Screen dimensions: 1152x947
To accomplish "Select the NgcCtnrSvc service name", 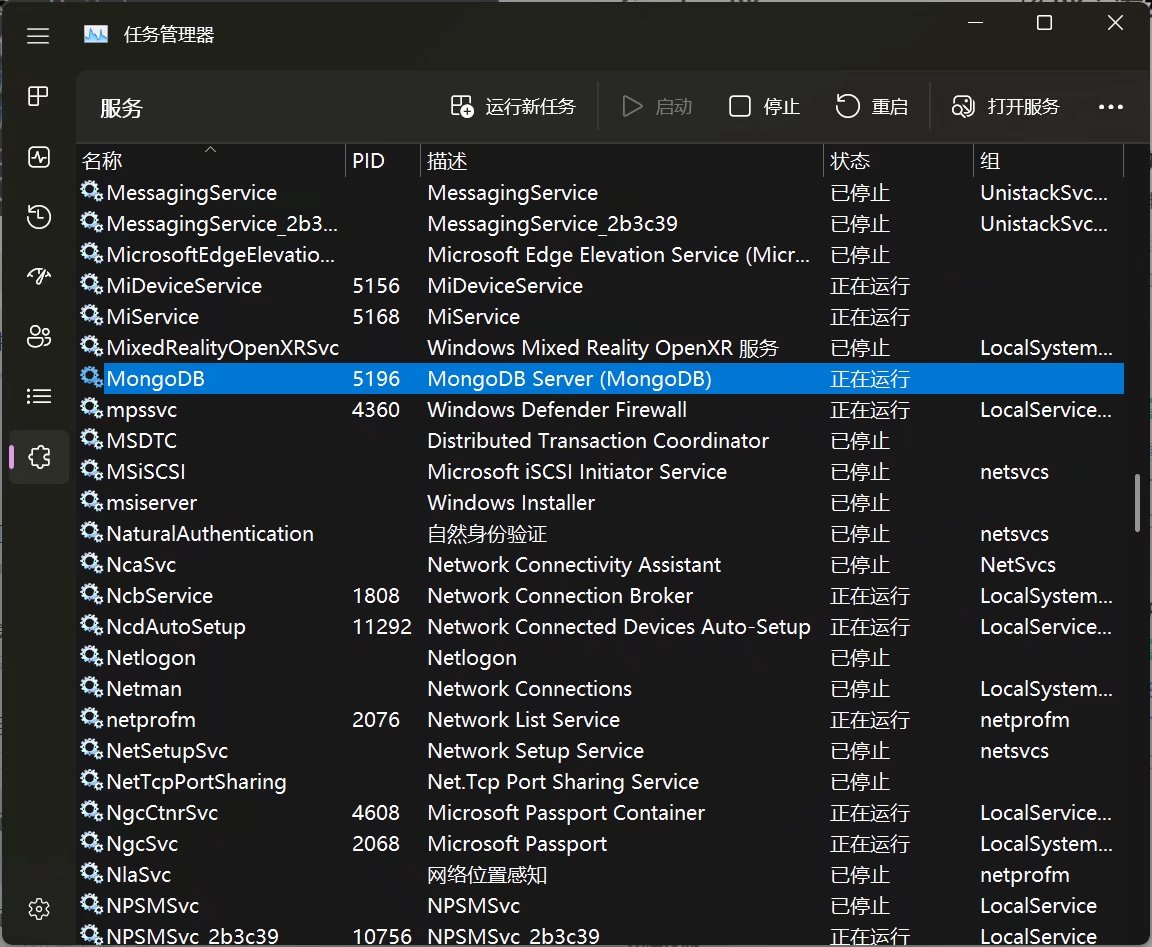I will click(x=162, y=813).
